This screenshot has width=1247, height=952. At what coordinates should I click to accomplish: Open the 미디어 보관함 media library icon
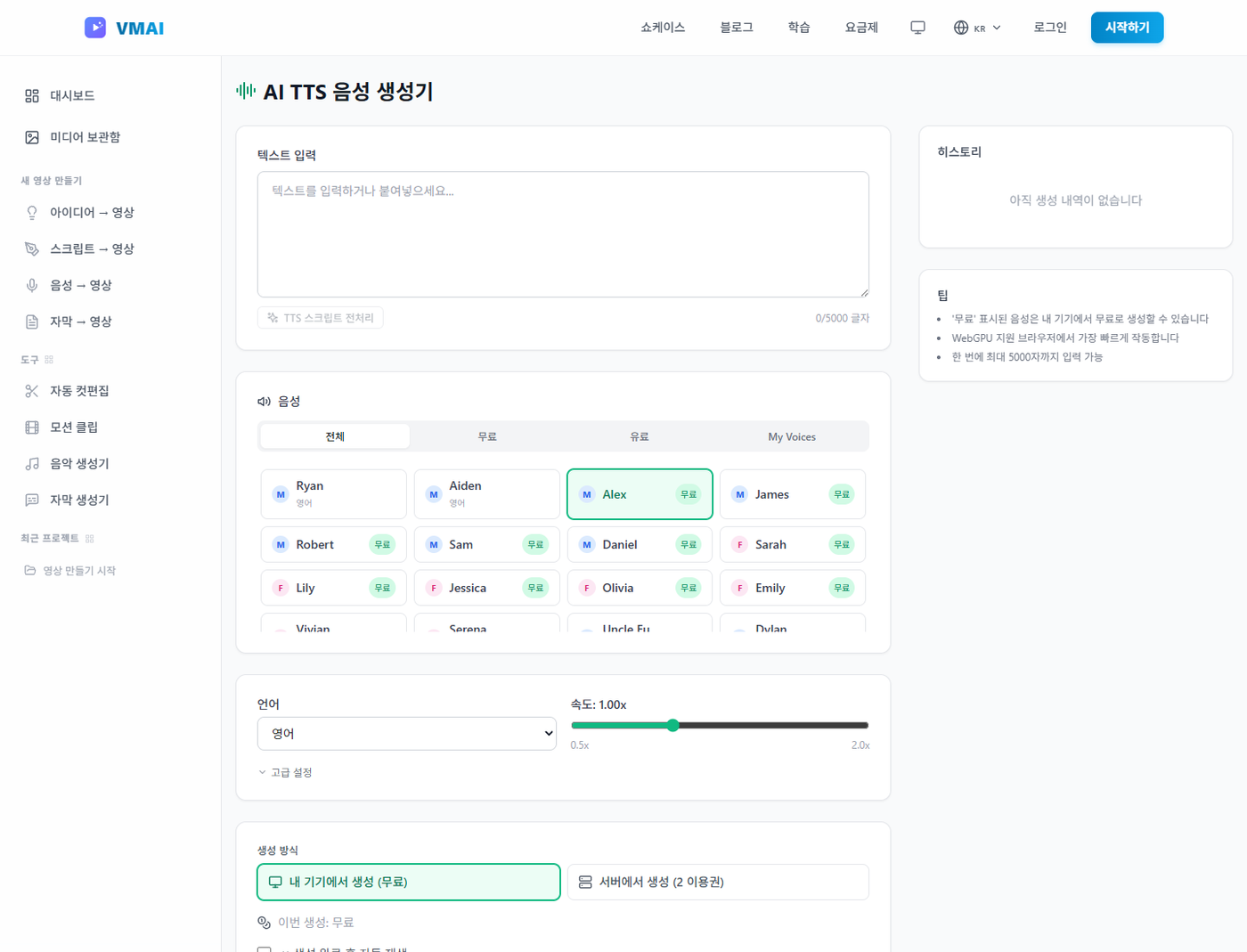pyautogui.click(x=32, y=137)
